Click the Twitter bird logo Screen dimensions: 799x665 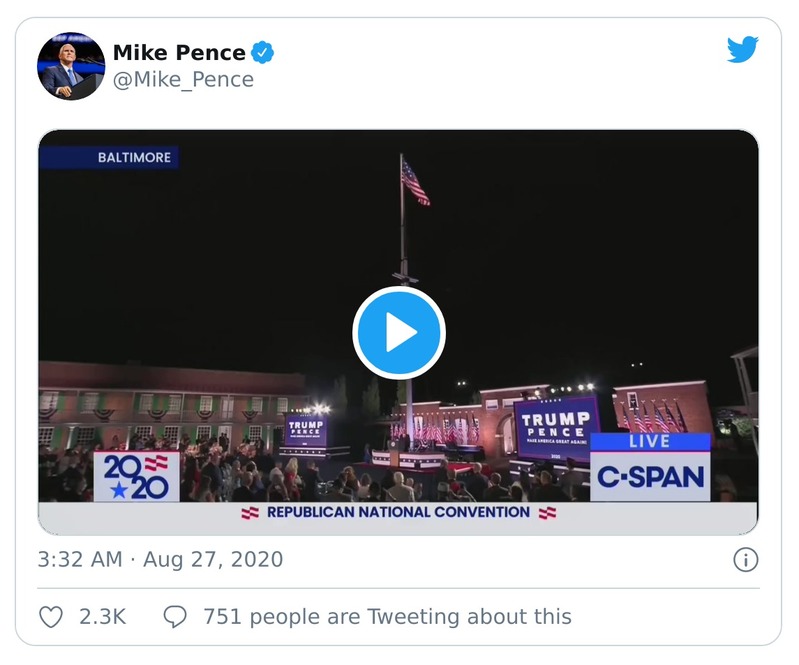(x=742, y=51)
